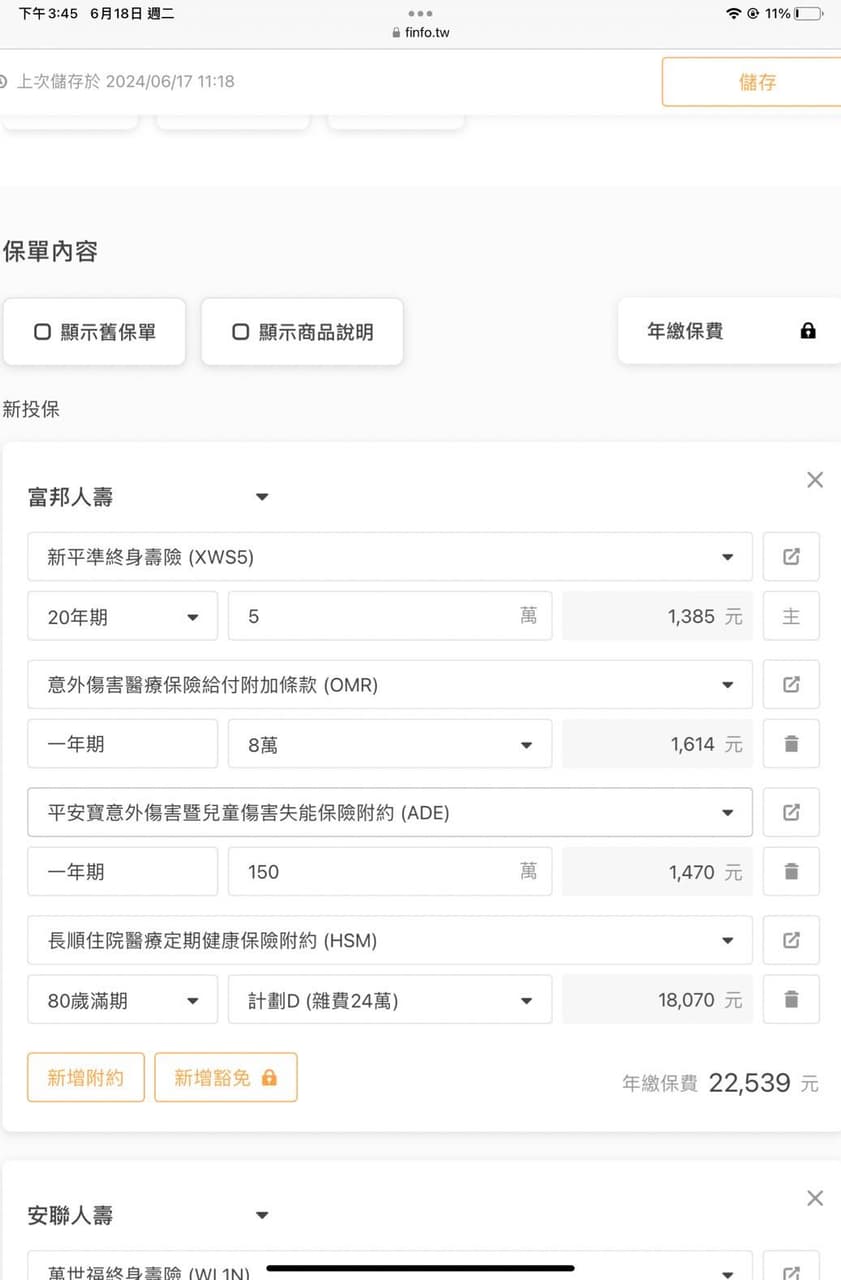Click the locked 新增豁免 button

click(225, 1078)
